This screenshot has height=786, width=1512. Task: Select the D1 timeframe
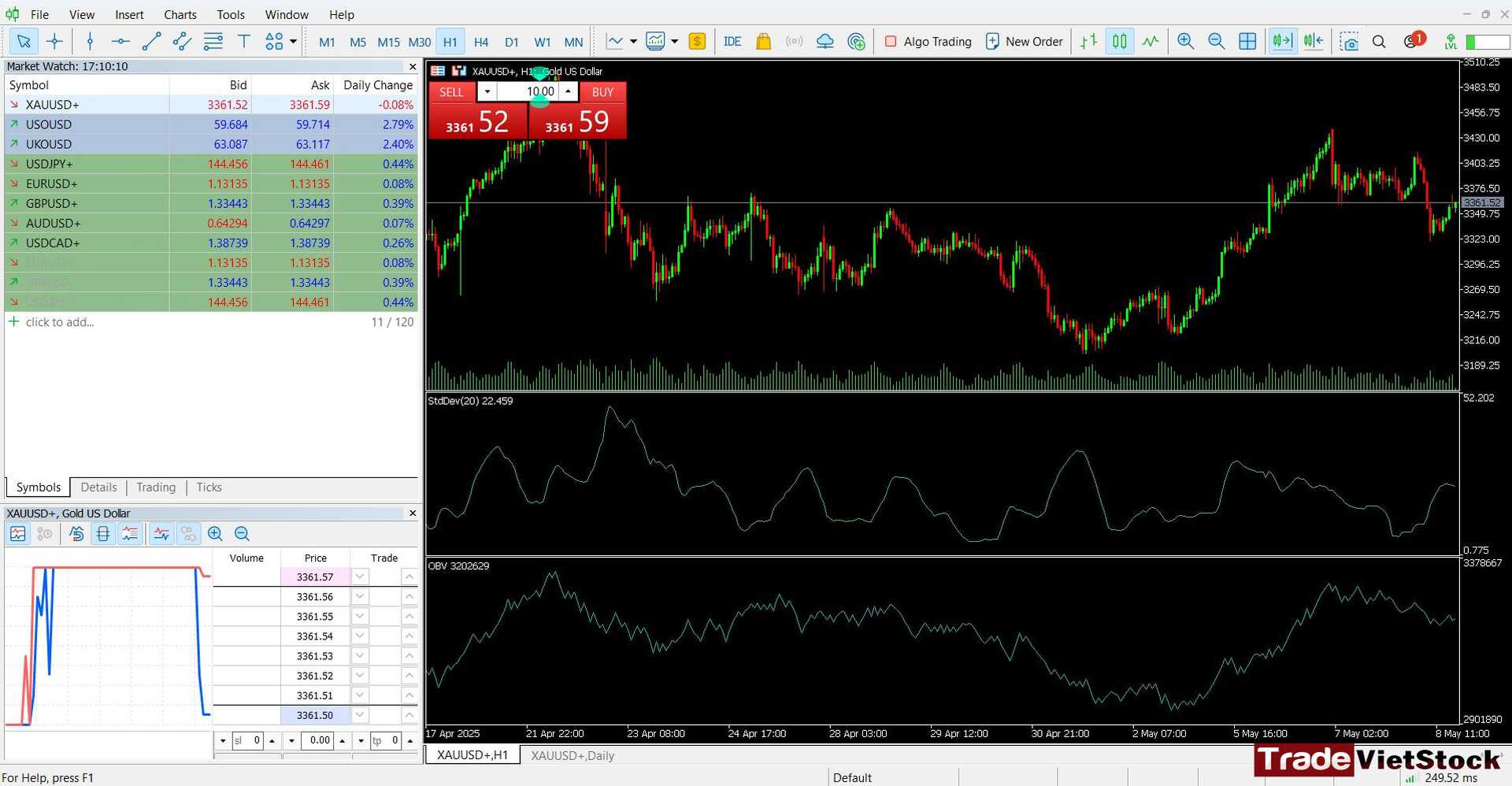(x=512, y=42)
